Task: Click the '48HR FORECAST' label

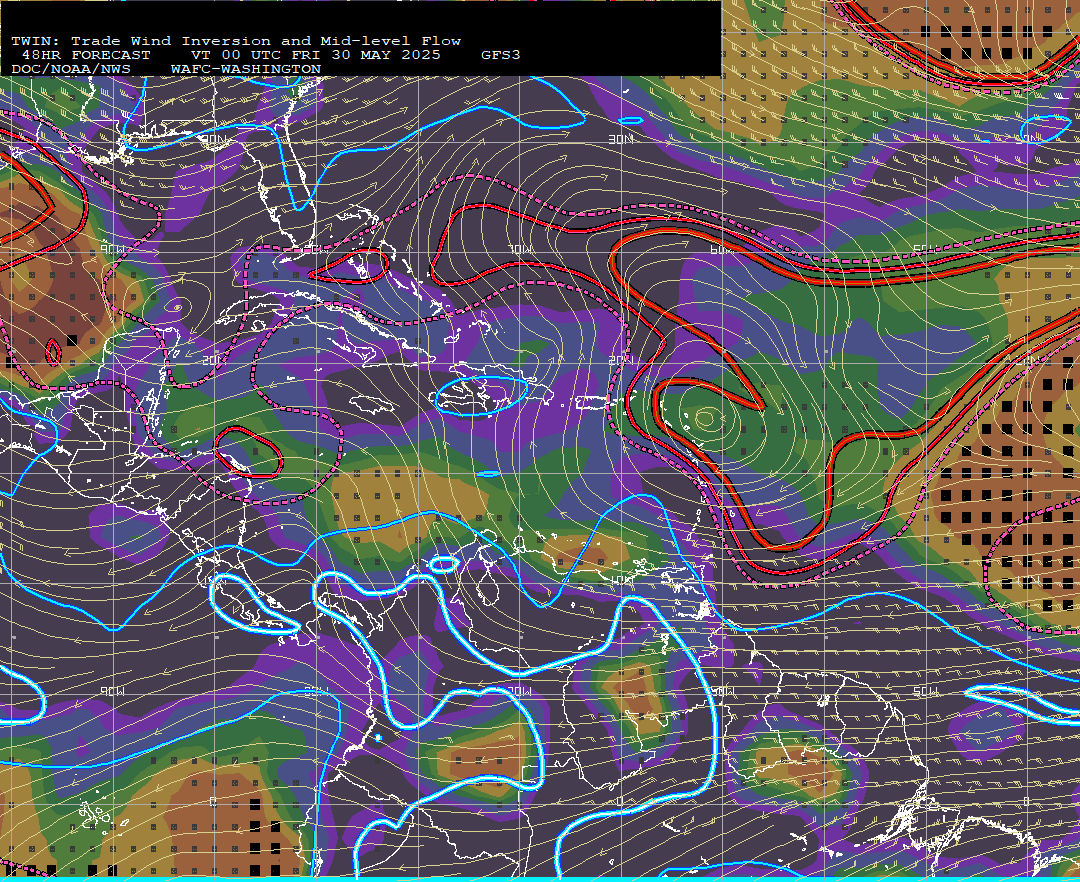Action: 85,55
